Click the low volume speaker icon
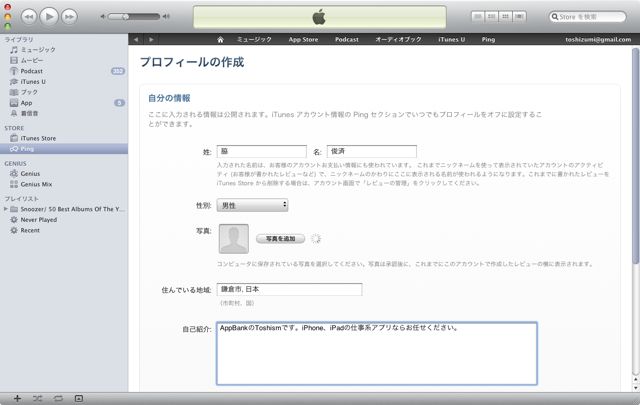The image size is (640, 405). pyautogui.click(x=103, y=17)
